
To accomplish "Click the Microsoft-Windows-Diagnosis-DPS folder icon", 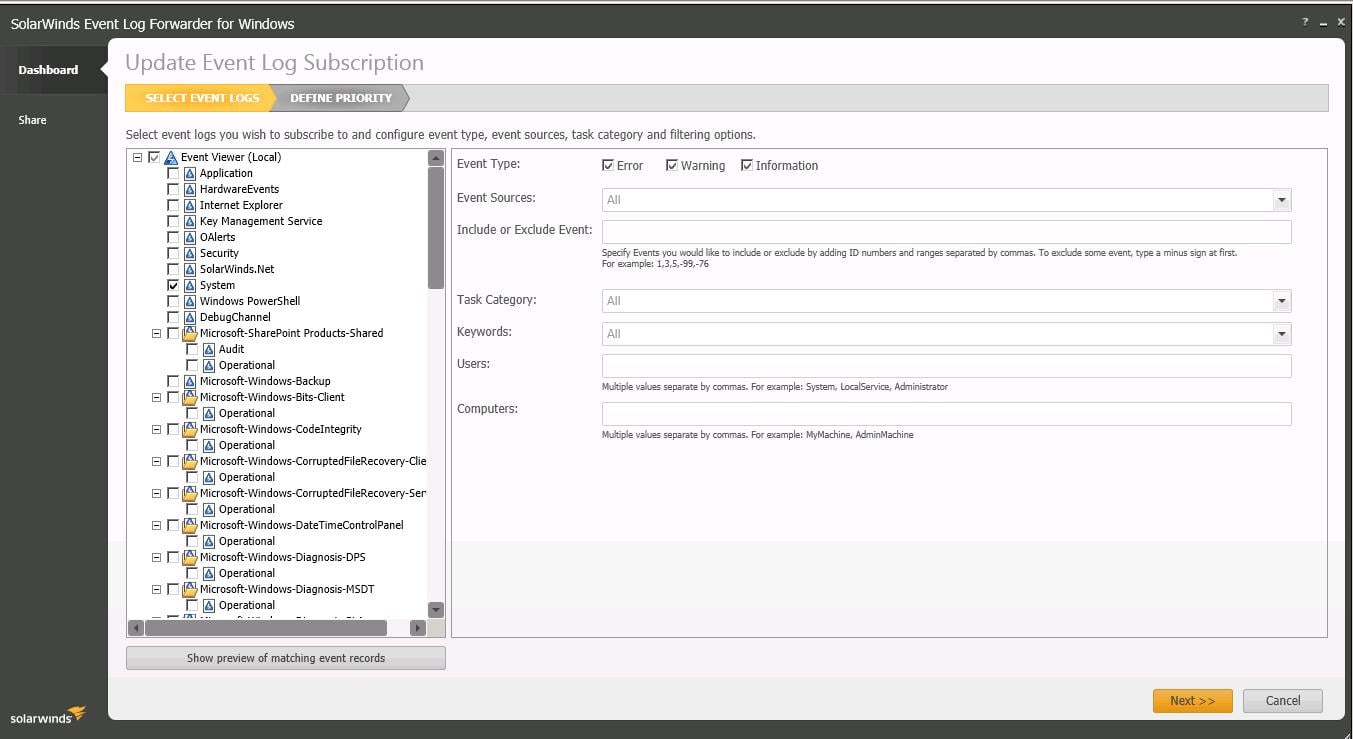I will [x=190, y=557].
